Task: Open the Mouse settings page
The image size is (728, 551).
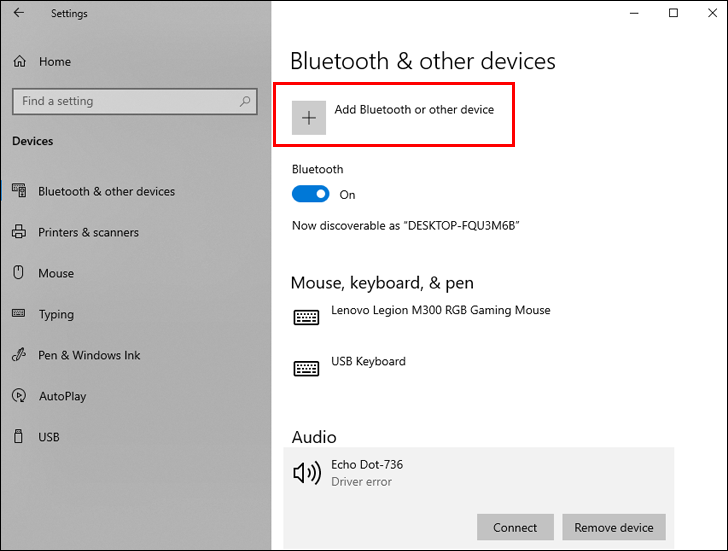Action: click(56, 273)
